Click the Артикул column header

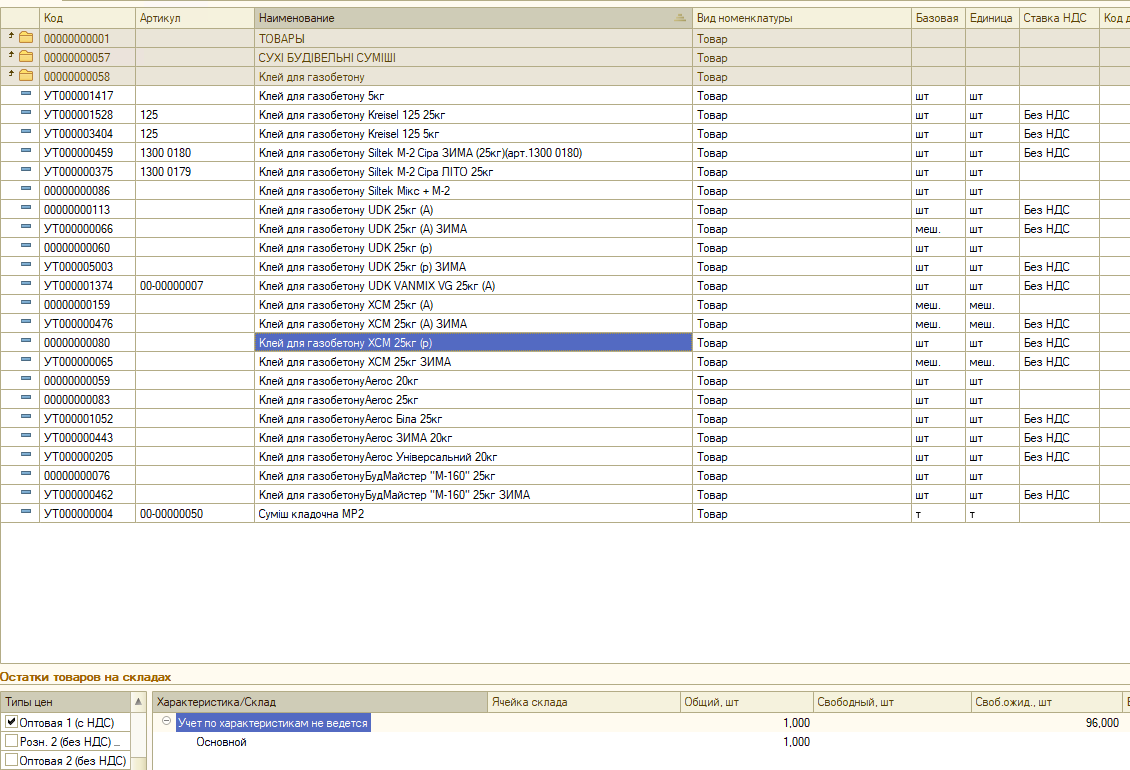pos(195,18)
